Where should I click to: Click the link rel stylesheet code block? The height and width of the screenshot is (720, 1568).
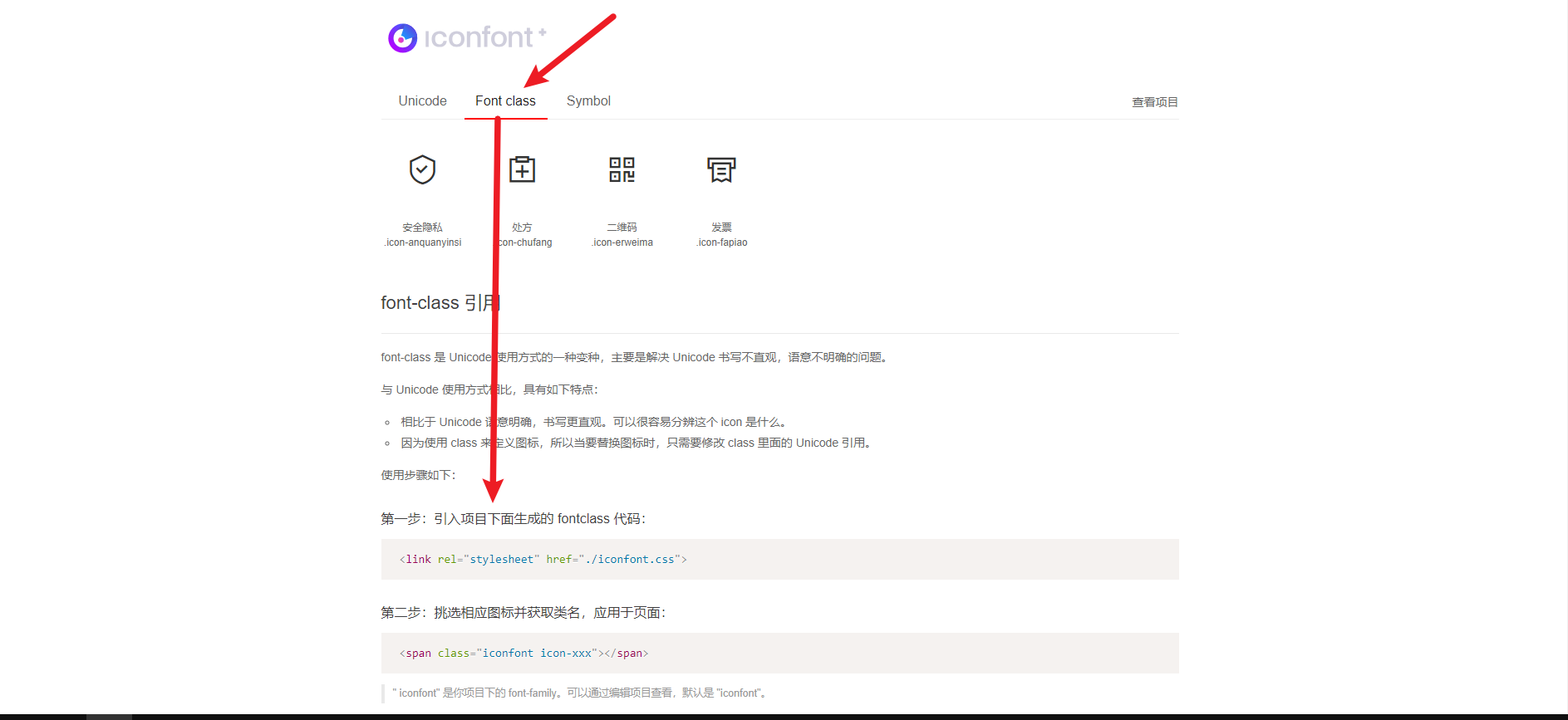pyautogui.click(x=779, y=559)
